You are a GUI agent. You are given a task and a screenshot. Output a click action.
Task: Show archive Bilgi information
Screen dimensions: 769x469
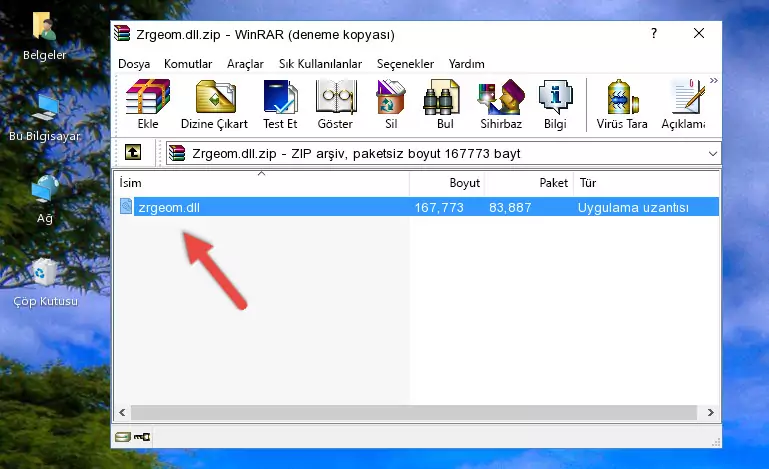(555, 104)
